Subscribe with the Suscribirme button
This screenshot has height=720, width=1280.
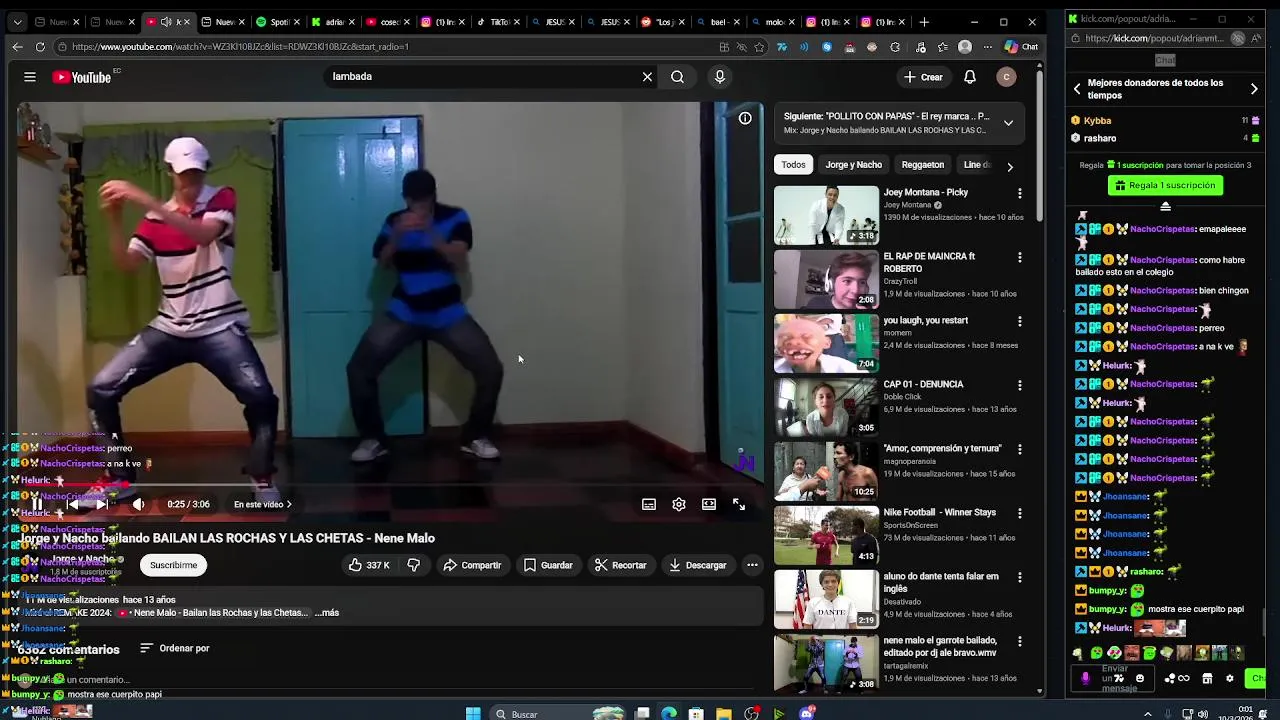pos(174,565)
